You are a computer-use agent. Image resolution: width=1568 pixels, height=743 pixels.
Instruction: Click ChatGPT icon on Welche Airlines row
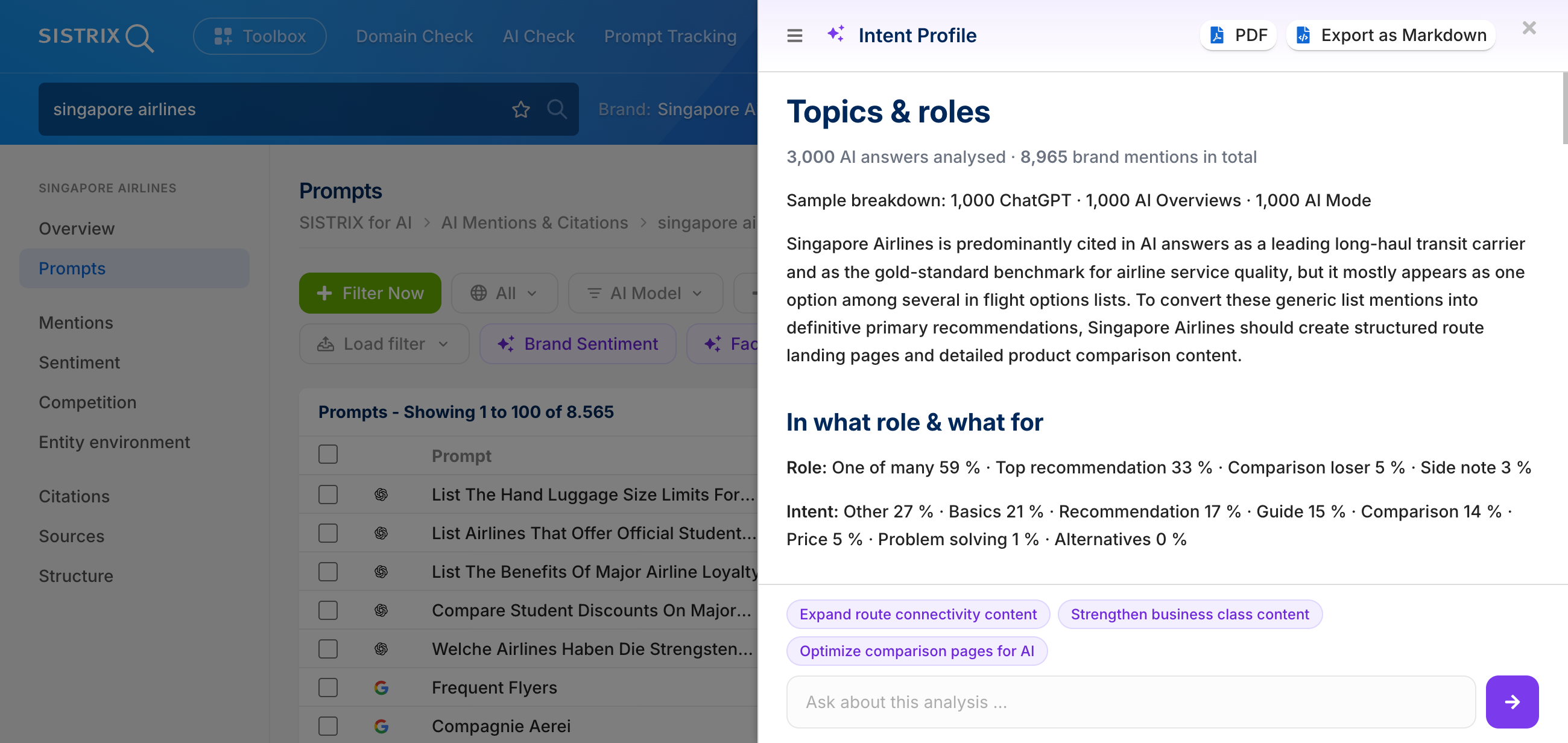(x=381, y=650)
